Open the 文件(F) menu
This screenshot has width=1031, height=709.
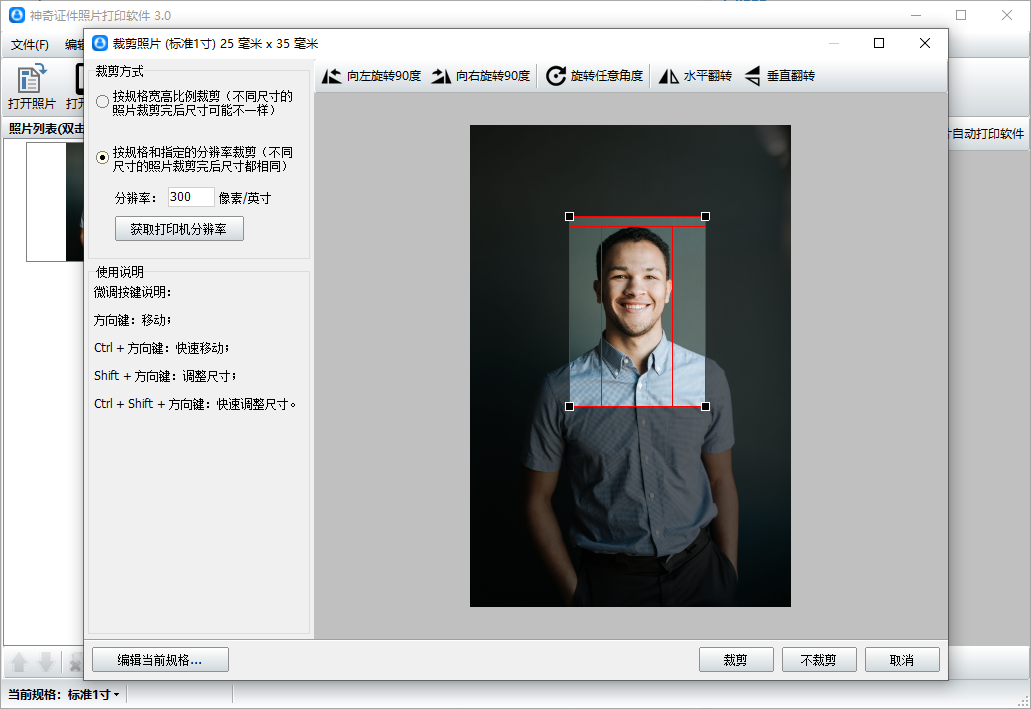[x=30, y=44]
